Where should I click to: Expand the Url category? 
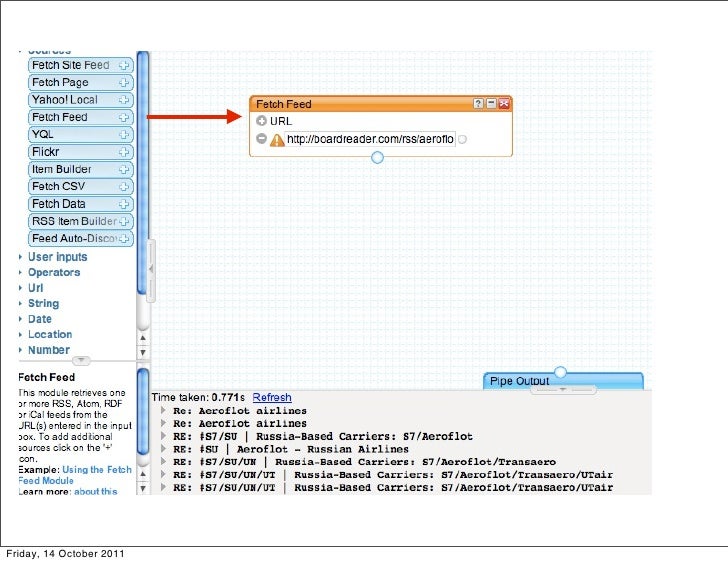[x=35, y=288]
